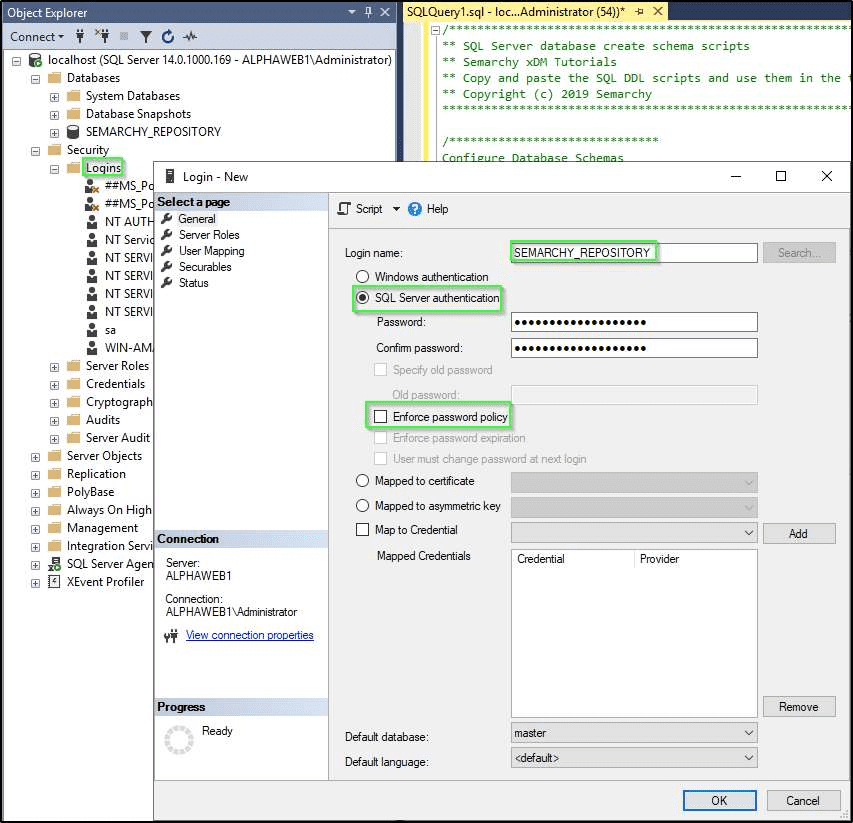This screenshot has height=823, width=853.
Task: Select the Database Snapshots folder
Action: pos(139,114)
